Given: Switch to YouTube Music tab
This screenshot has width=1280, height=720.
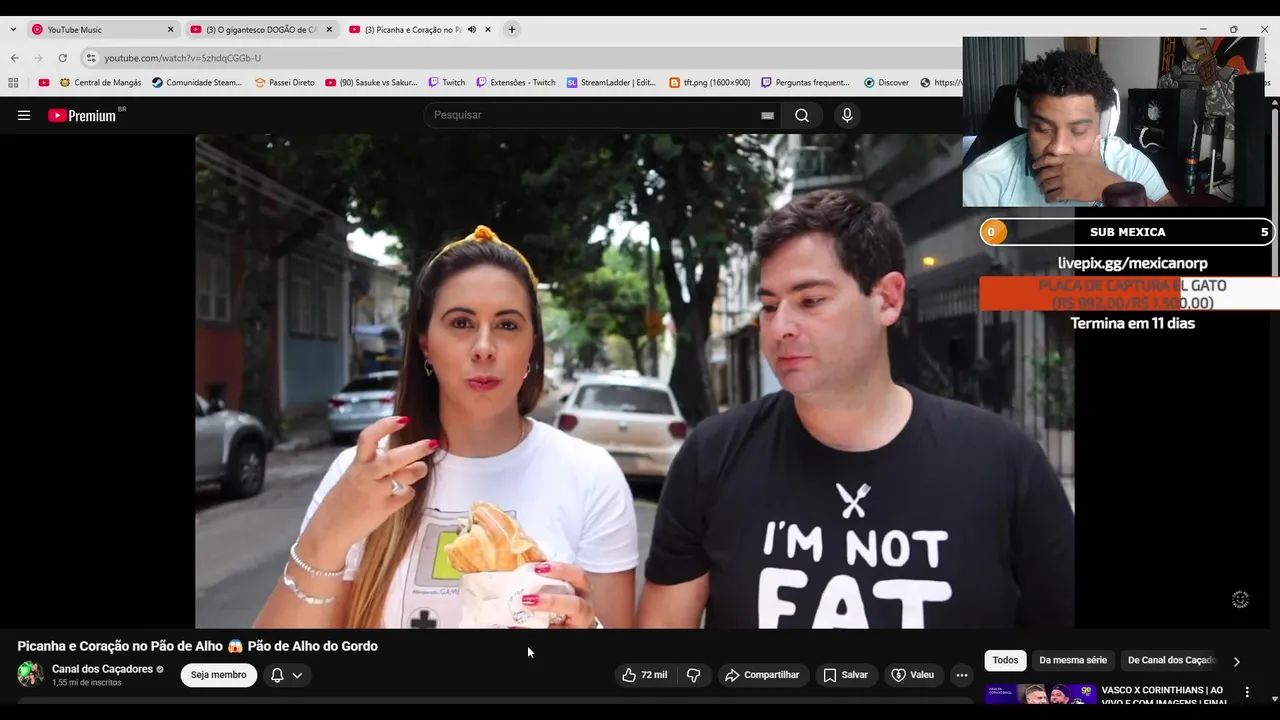Looking at the screenshot, I should pos(95,30).
